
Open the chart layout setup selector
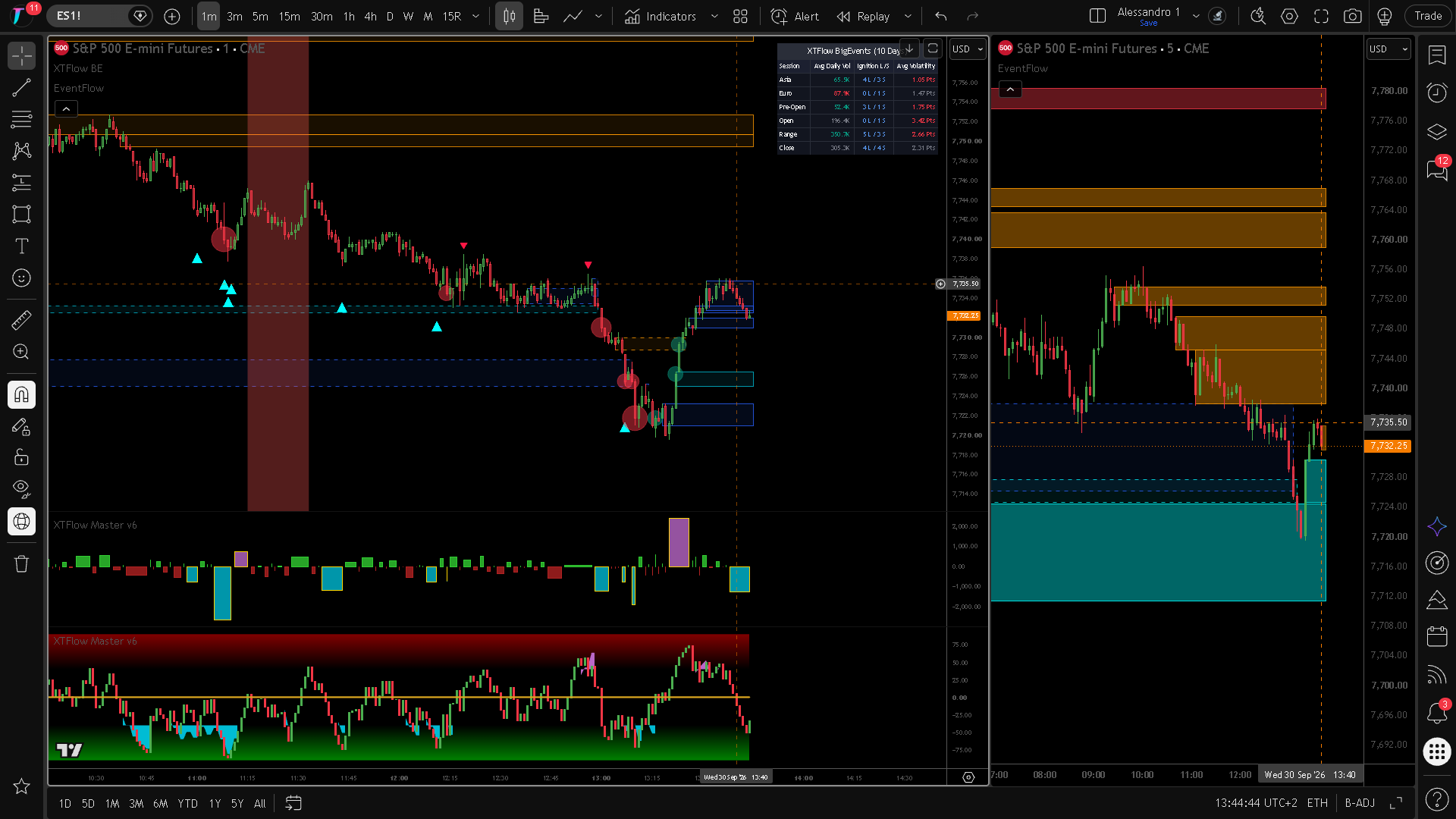click(1097, 16)
